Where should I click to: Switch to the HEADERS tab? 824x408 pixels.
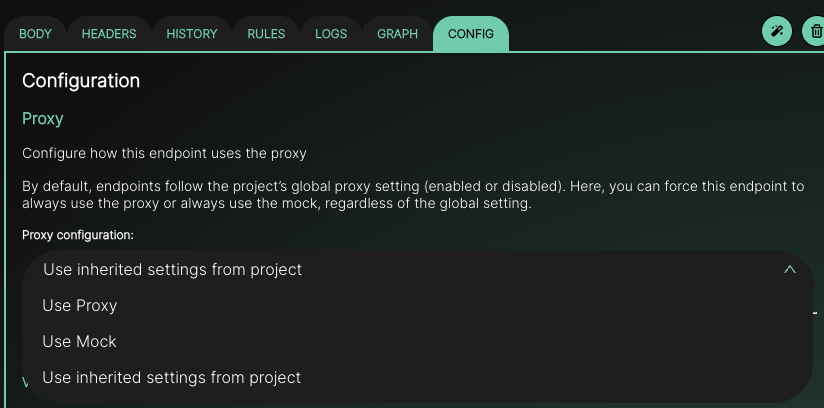(109, 34)
